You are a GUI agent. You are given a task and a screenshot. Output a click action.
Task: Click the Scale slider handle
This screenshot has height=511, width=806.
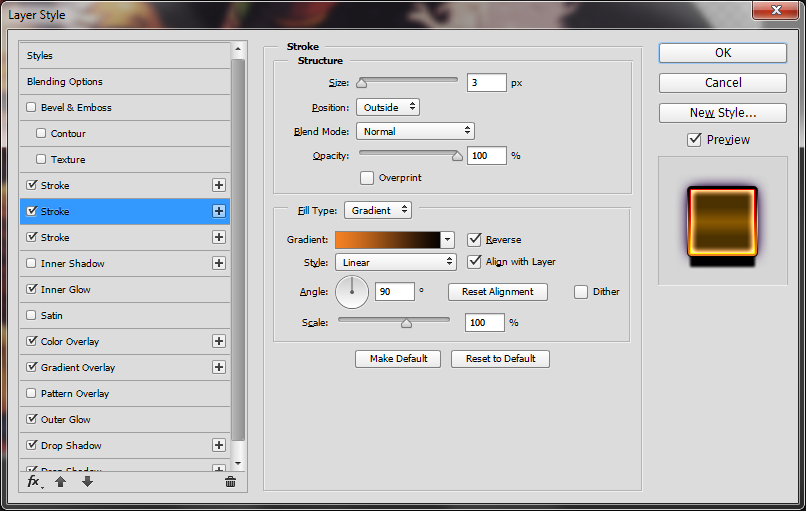pyautogui.click(x=406, y=322)
